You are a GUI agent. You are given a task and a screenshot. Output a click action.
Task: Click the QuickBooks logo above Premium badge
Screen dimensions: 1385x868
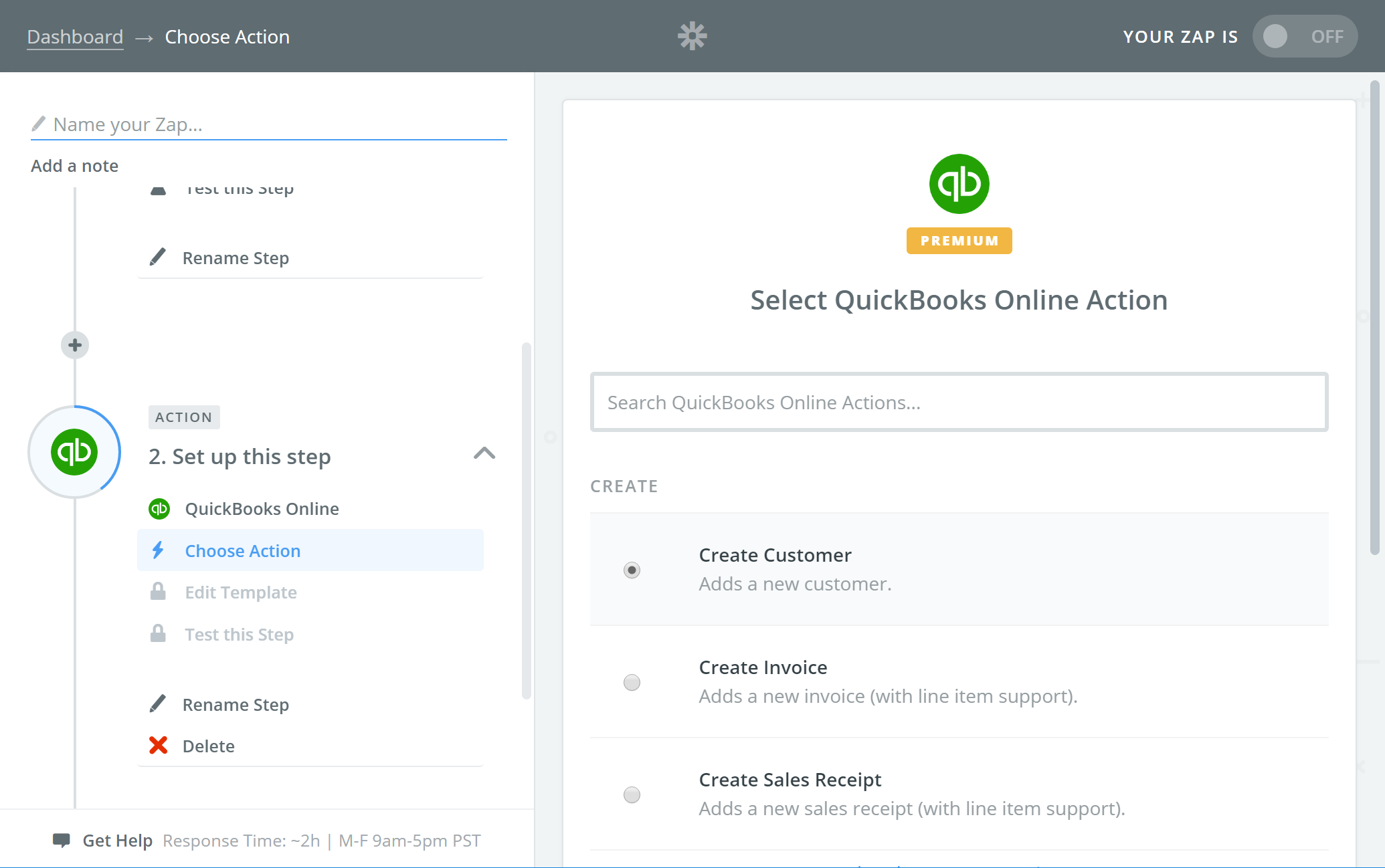pyautogui.click(x=959, y=184)
